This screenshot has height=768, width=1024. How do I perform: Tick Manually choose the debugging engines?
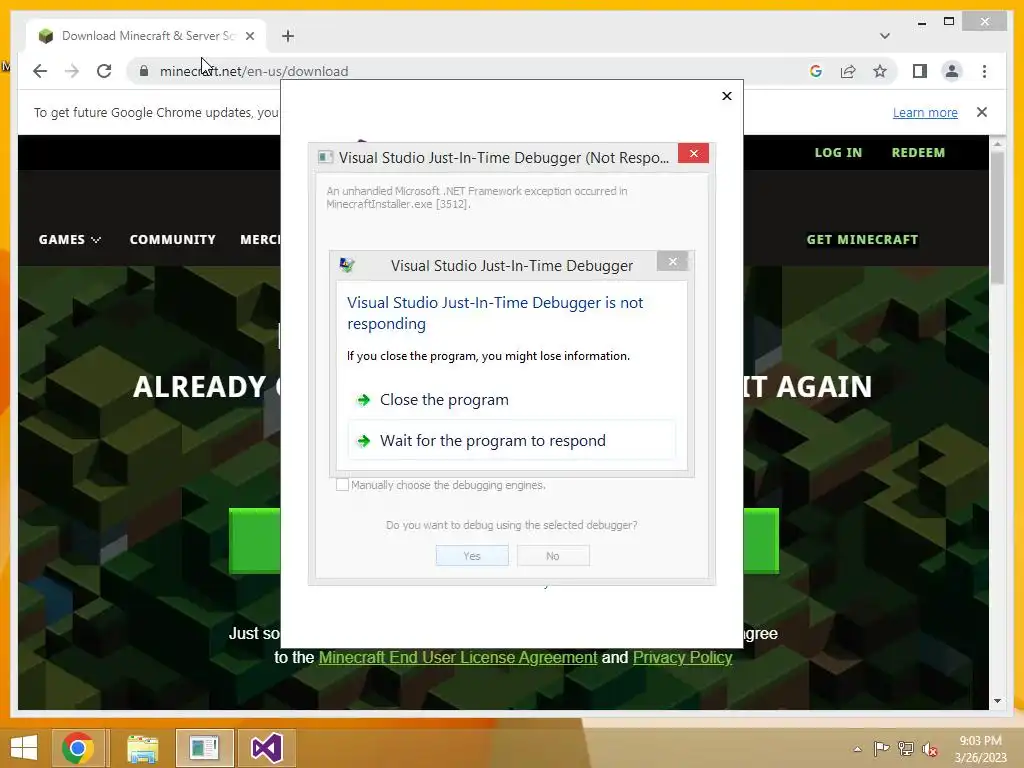342,485
